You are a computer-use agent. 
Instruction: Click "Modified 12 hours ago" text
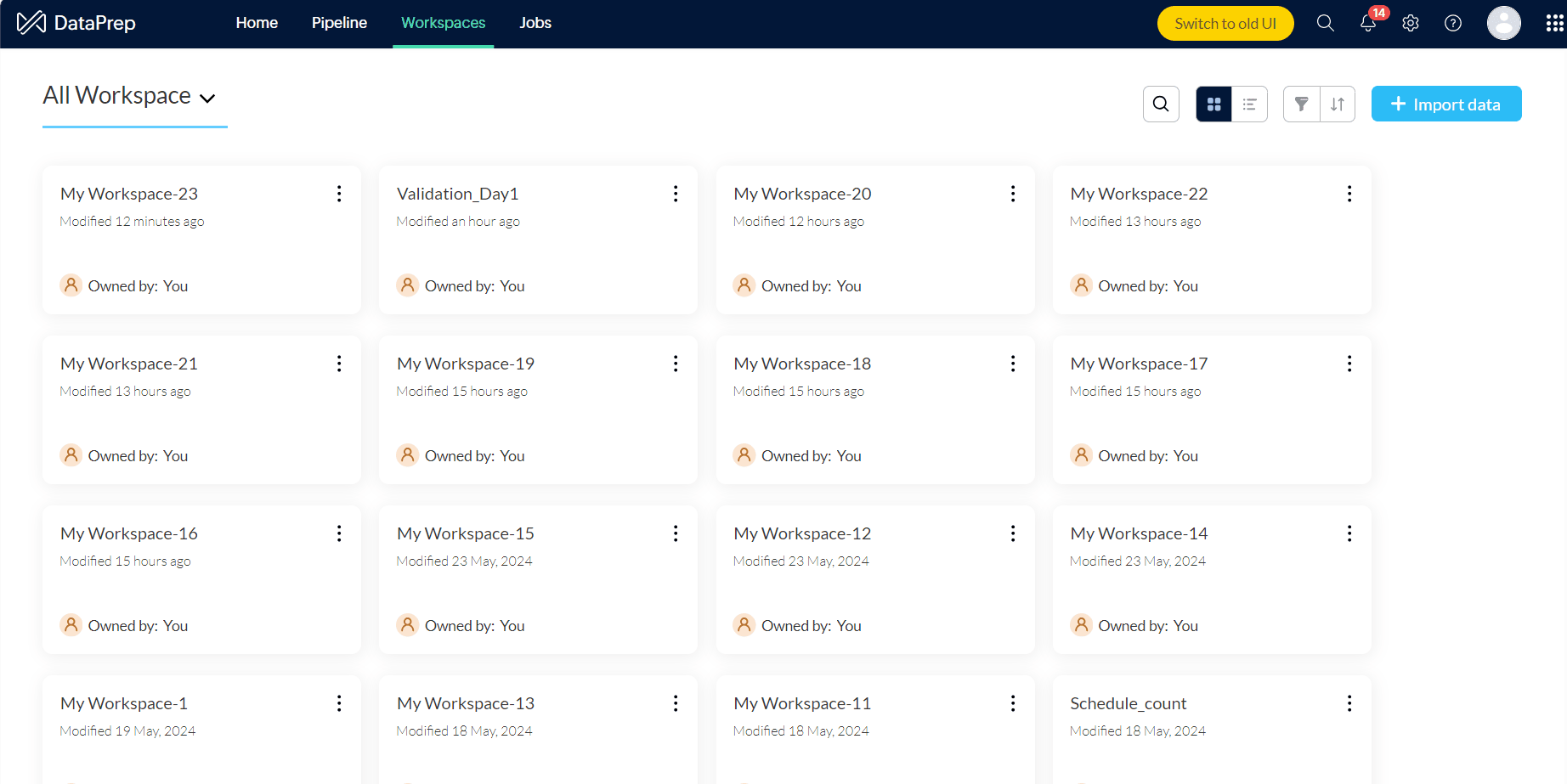799,222
